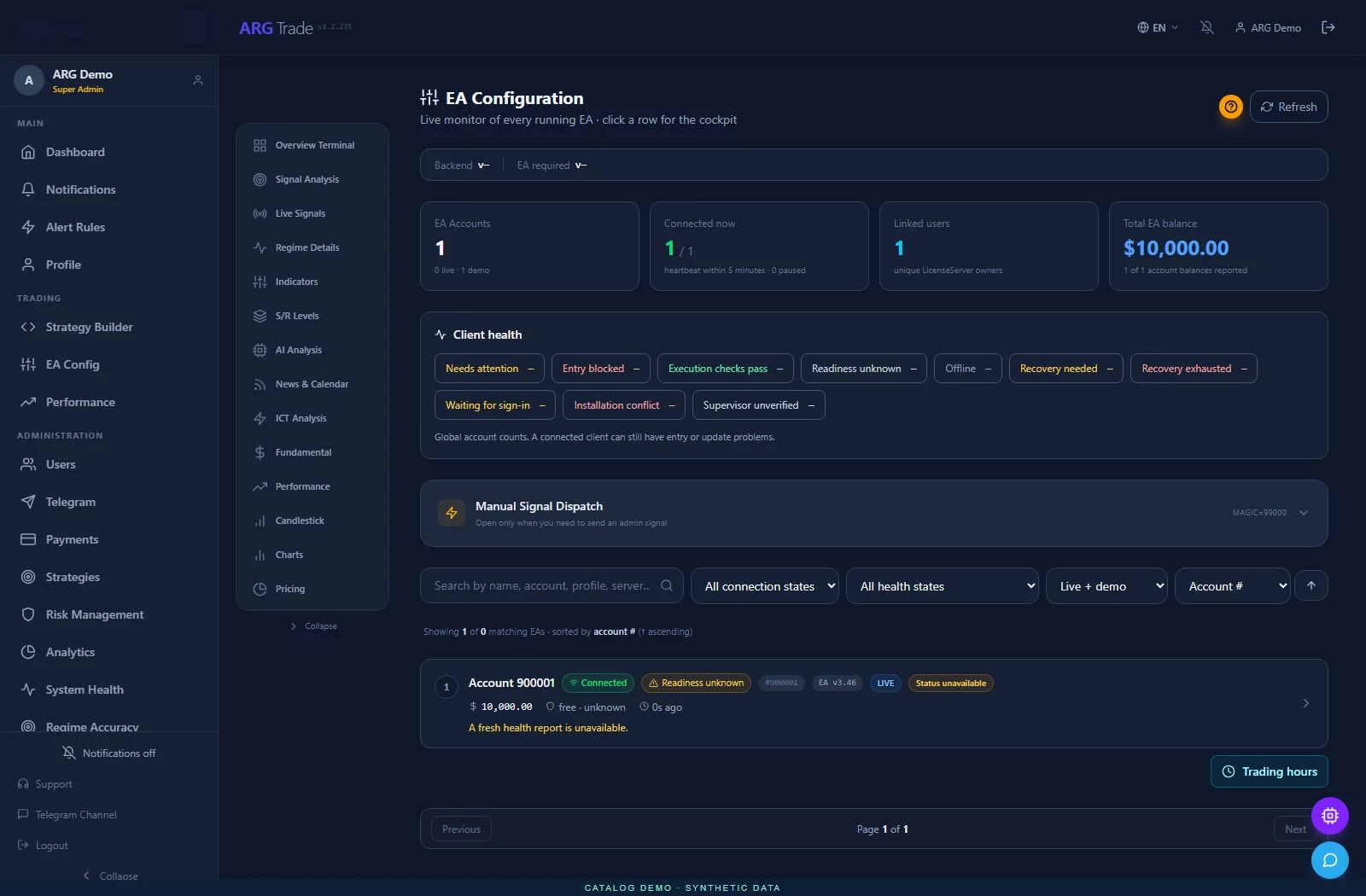1366x896 pixels.
Task: Open Dashboard from the sidebar
Action: point(108,152)
